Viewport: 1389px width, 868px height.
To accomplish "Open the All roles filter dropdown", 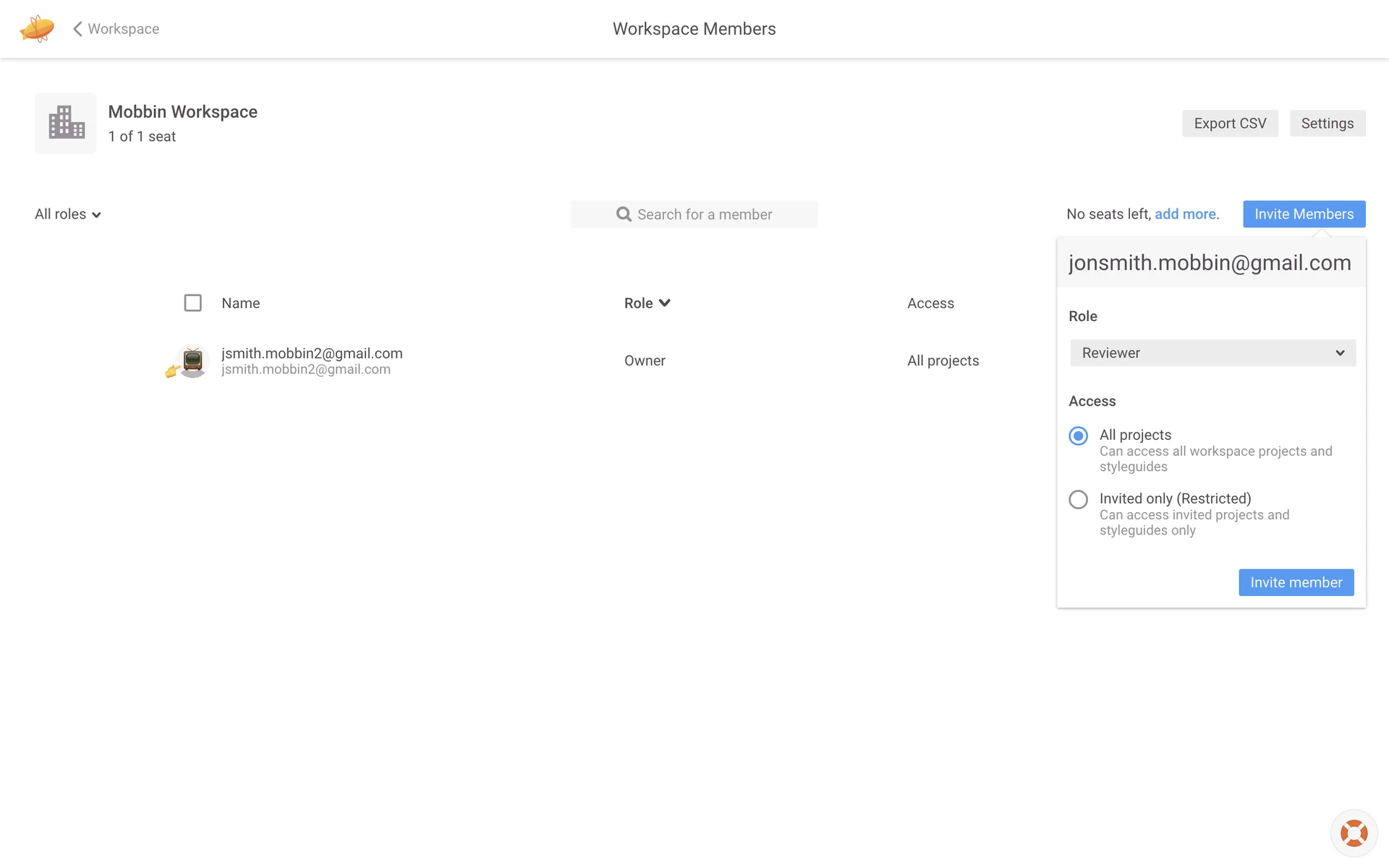I will [68, 214].
